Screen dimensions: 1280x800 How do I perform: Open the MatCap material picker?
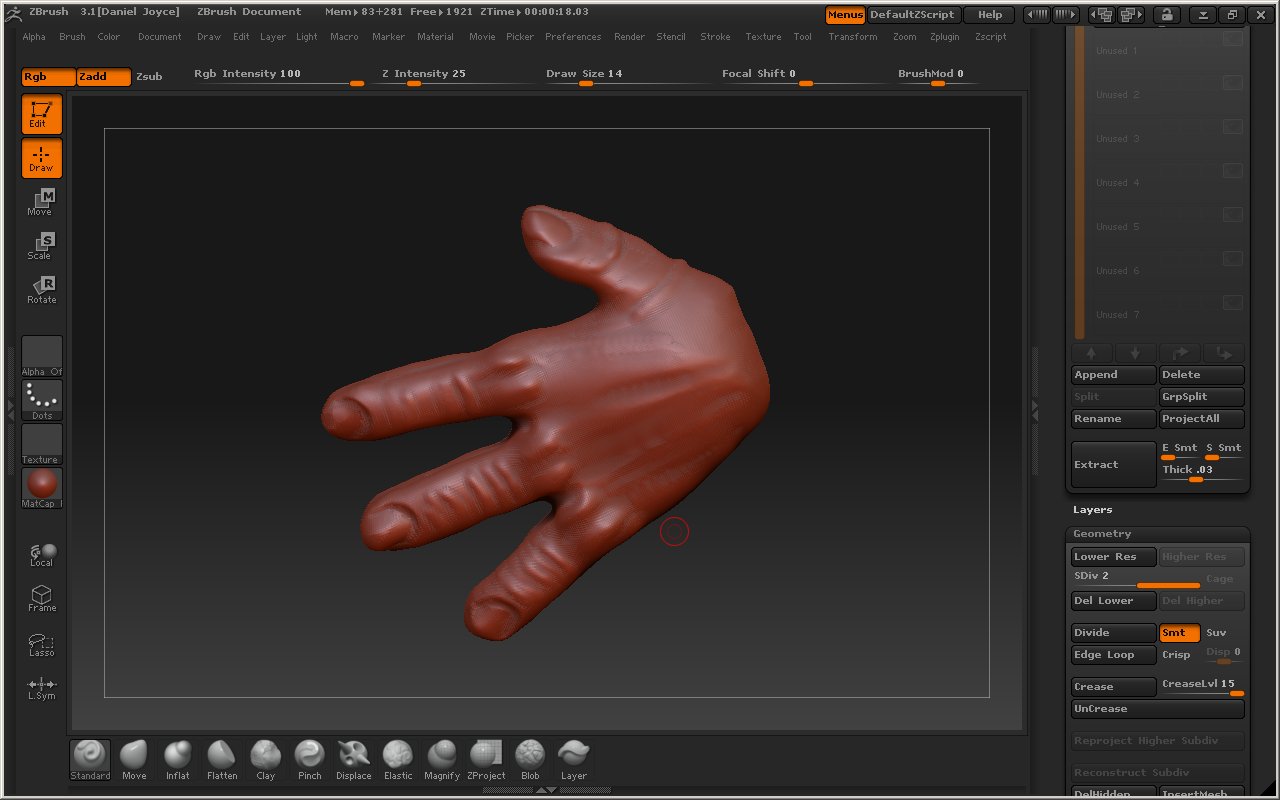pyautogui.click(x=41, y=487)
